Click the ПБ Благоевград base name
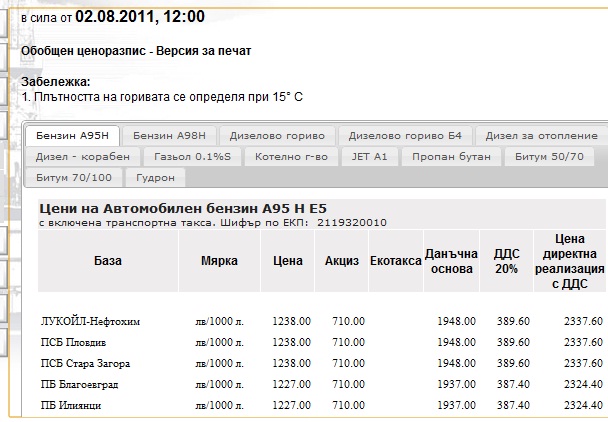 (79, 384)
